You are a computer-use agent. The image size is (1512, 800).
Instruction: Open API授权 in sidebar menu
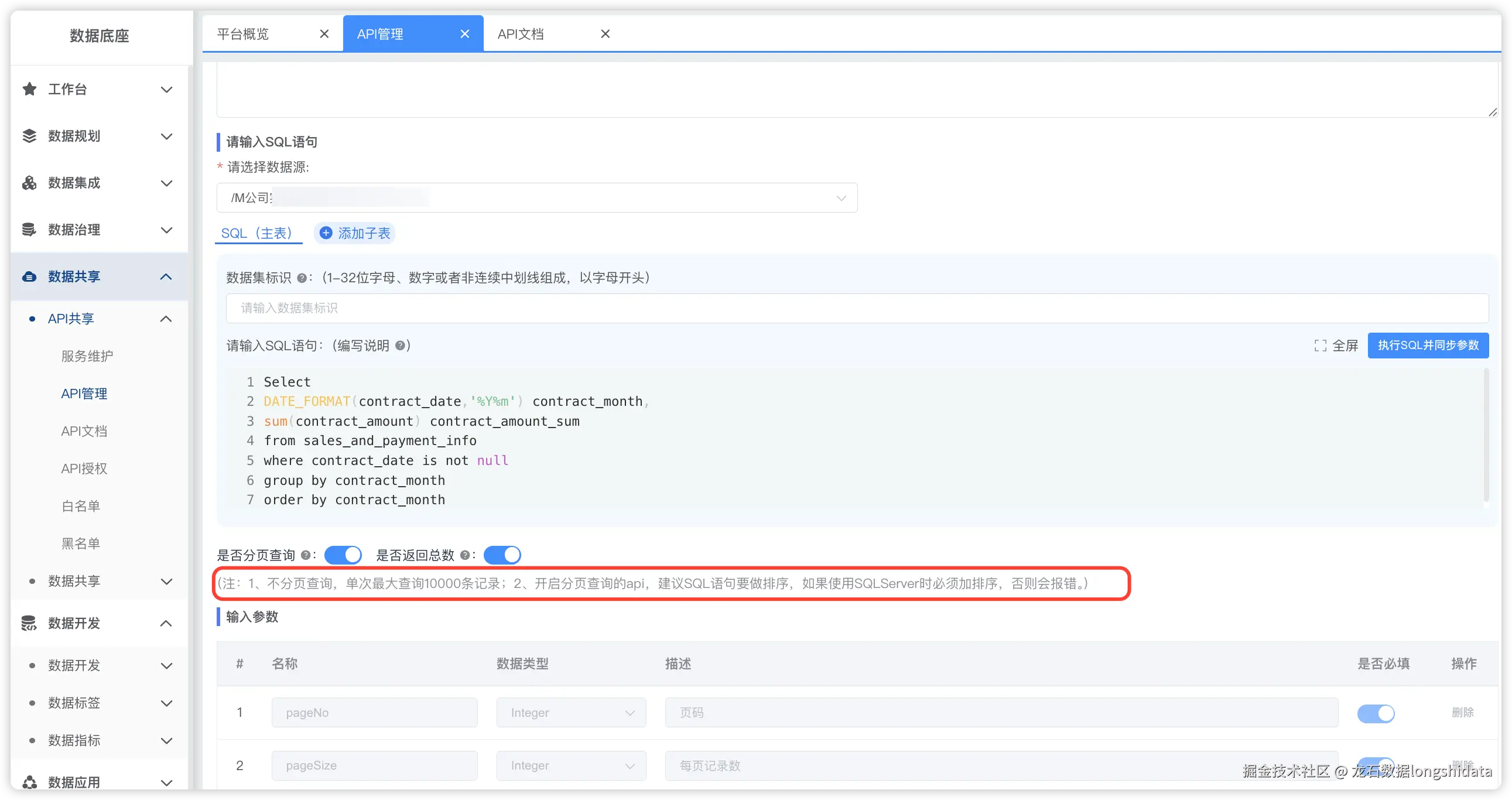[84, 469]
